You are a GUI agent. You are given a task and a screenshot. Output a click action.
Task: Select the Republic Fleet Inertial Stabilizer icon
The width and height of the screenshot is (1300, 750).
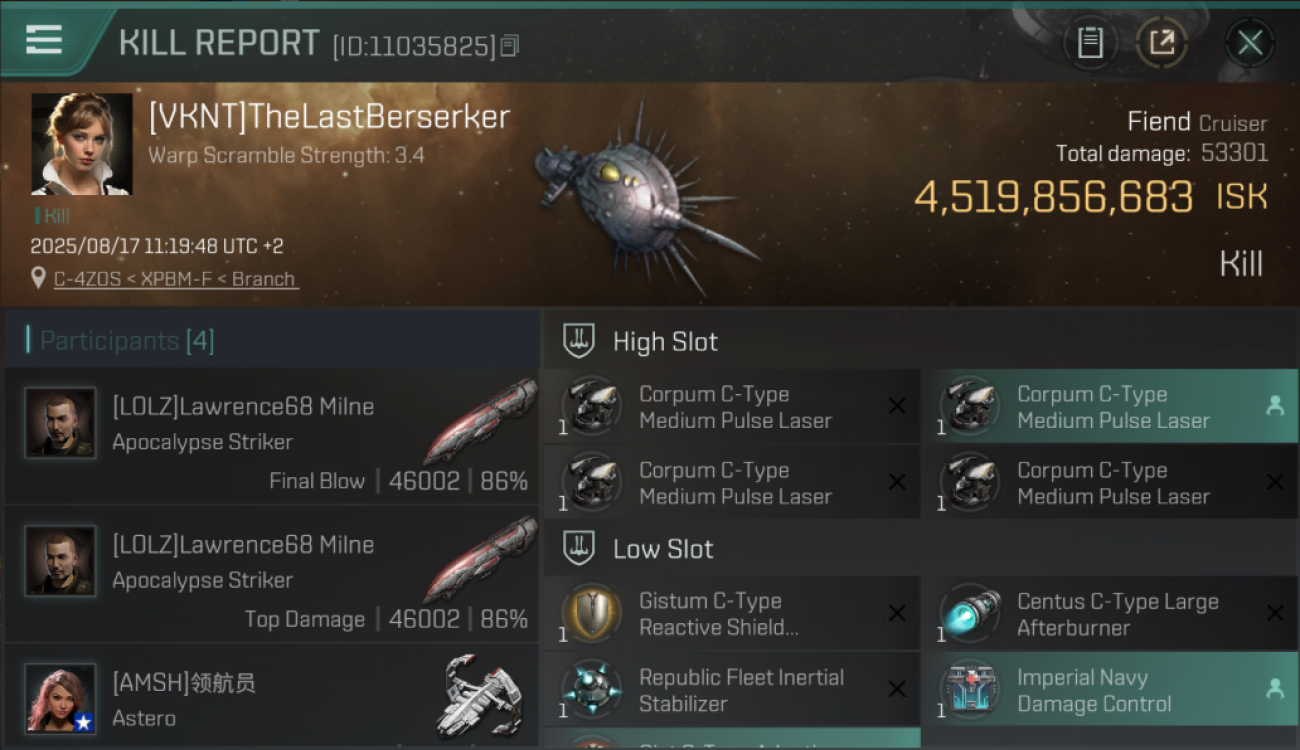click(x=592, y=689)
